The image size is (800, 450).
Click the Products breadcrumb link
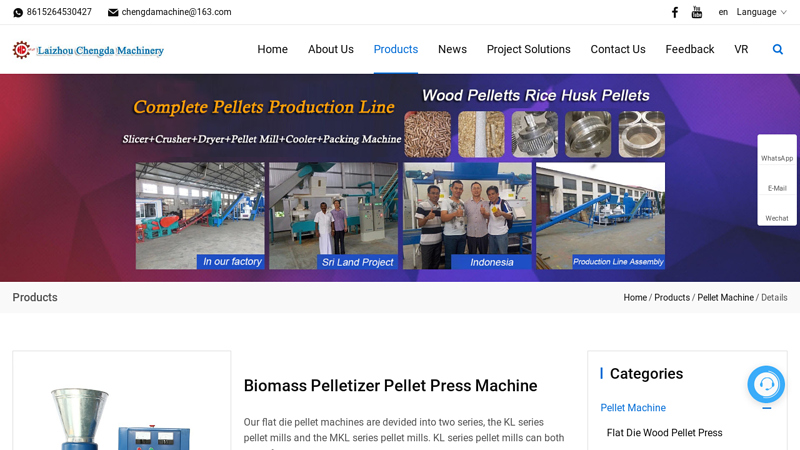(x=672, y=297)
